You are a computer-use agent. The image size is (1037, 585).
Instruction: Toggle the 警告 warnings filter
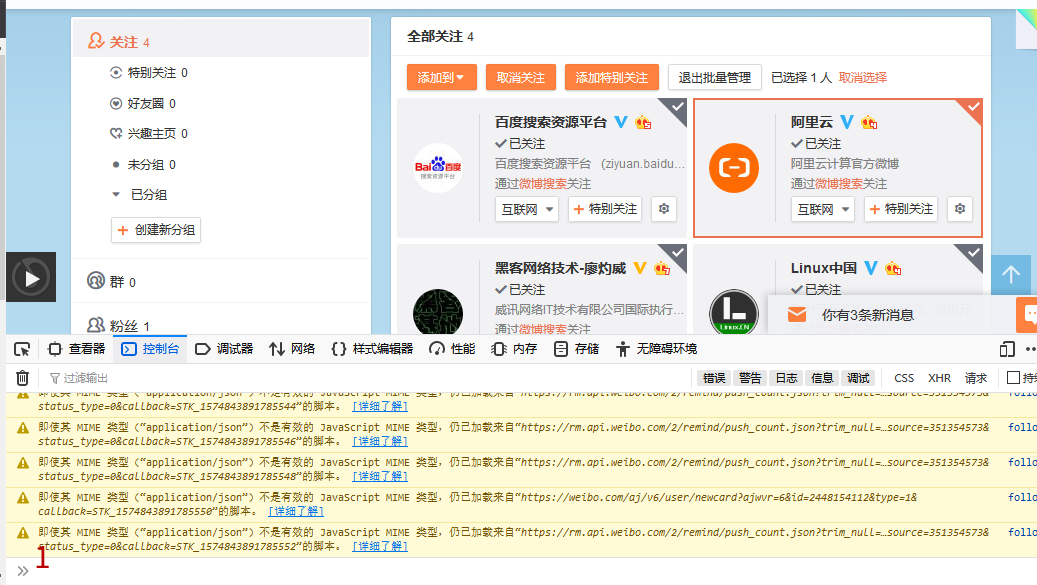[x=750, y=378]
